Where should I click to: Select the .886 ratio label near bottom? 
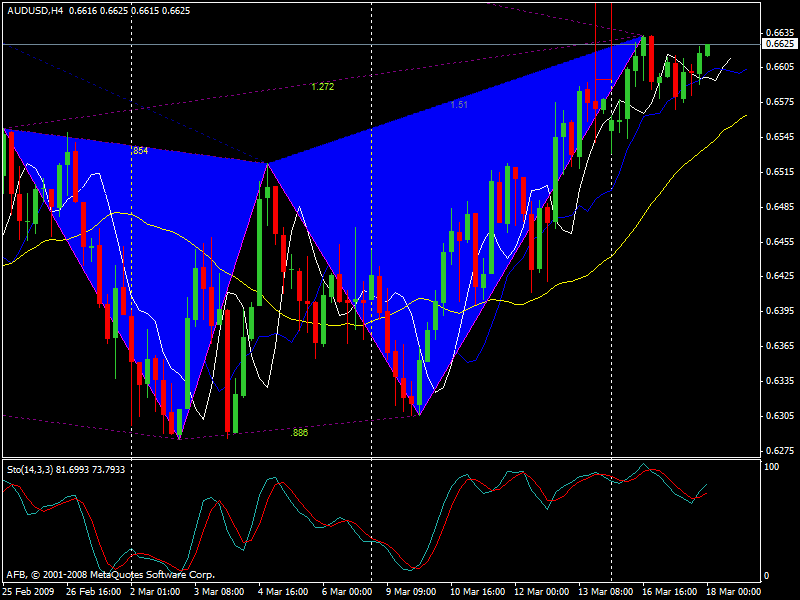coord(298,433)
